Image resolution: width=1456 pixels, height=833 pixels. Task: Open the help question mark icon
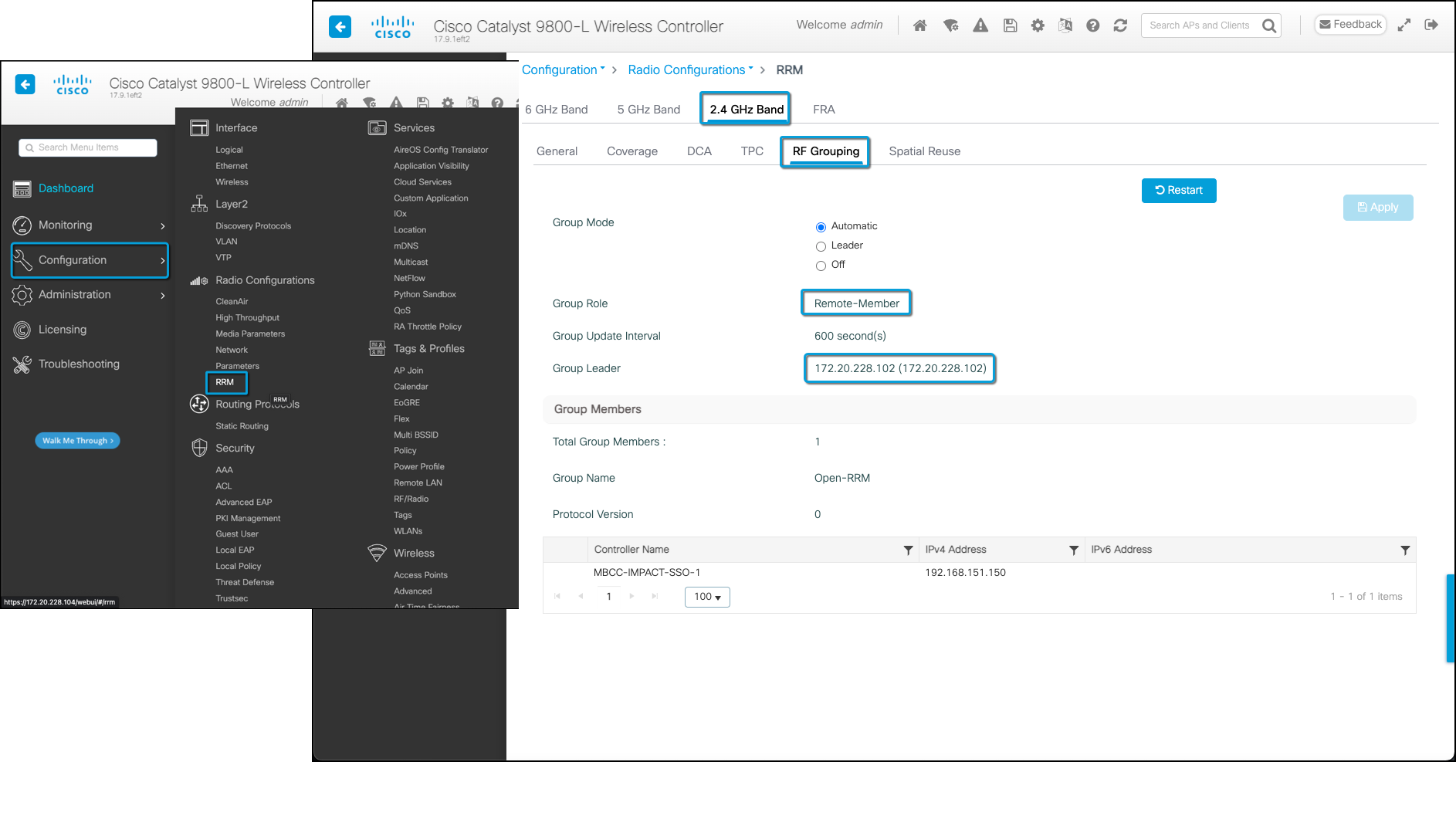1092,25
